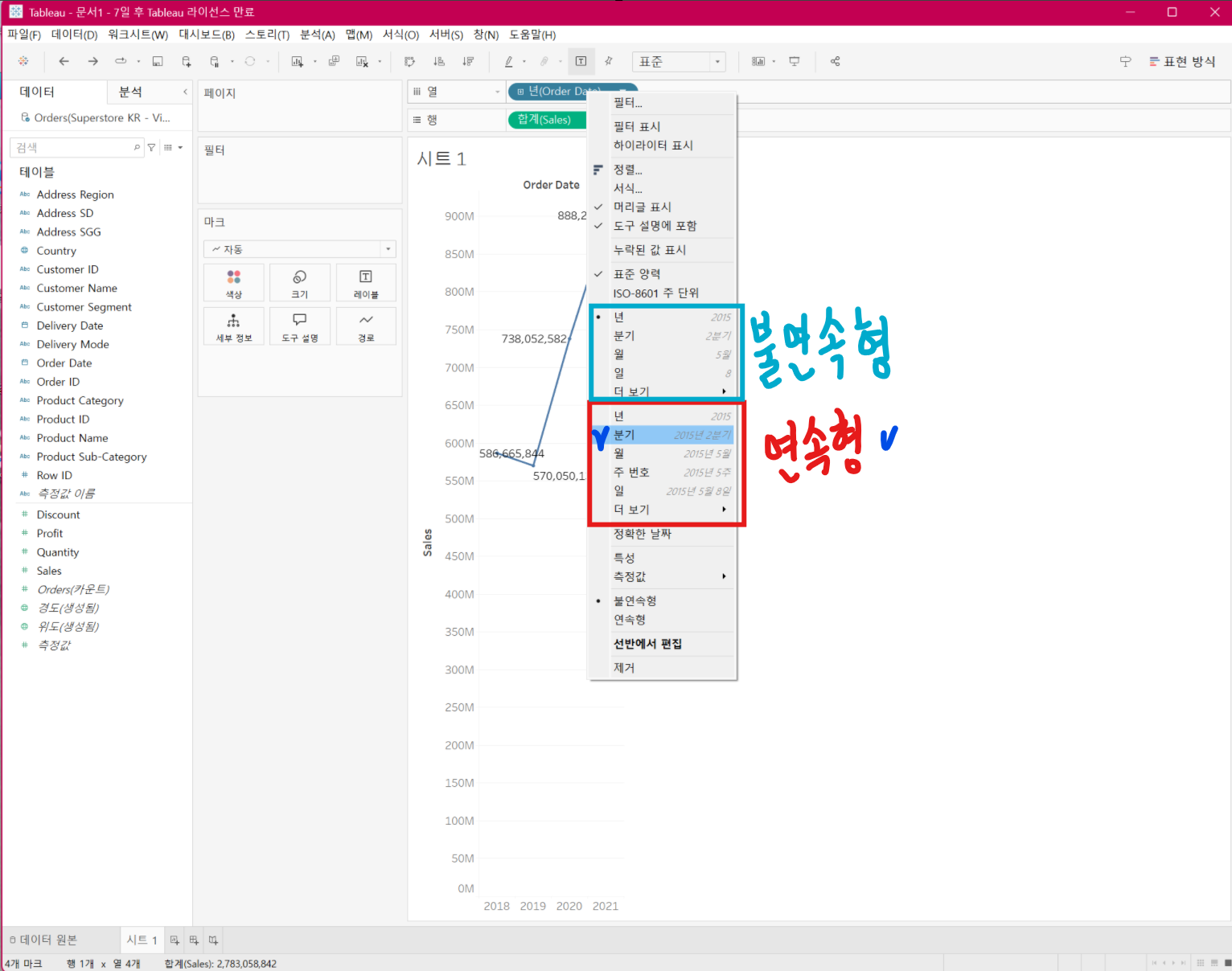This screenshot has width=1232, height=971.
Task: Click the 합계(Sales) pill on Rows shelf
Action: (x=547, y=119)
